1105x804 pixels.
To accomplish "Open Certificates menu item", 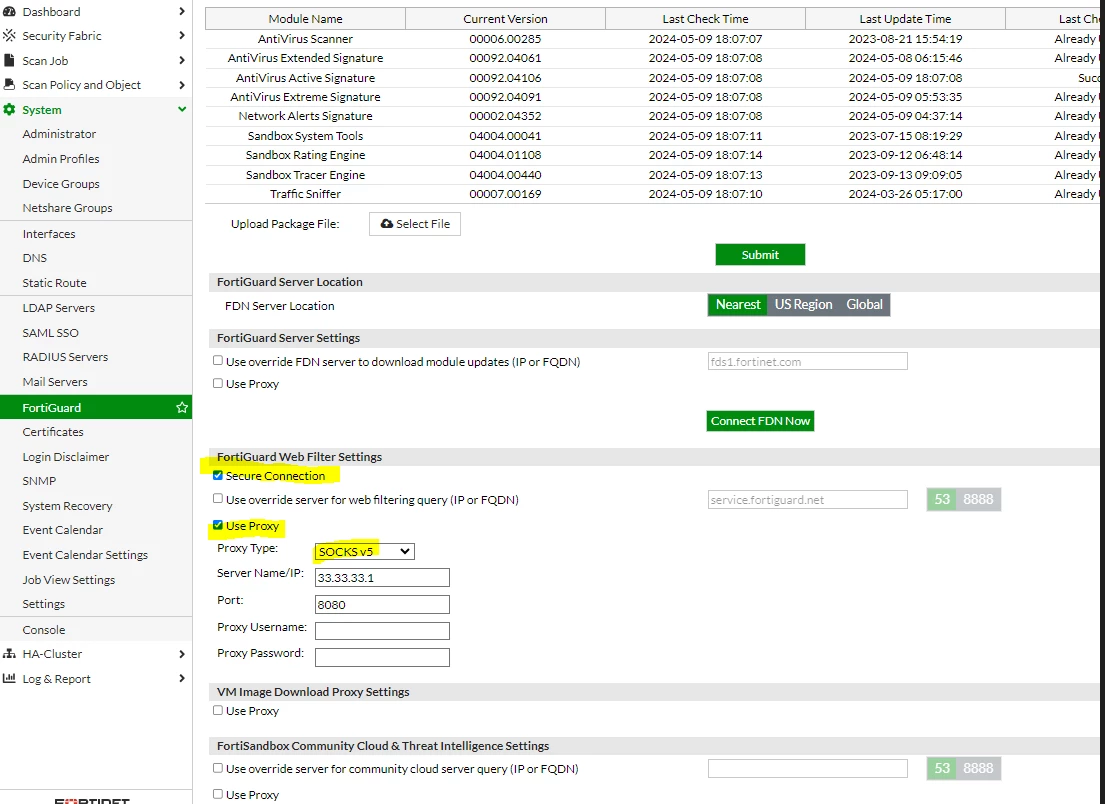I will click(53, 432).
